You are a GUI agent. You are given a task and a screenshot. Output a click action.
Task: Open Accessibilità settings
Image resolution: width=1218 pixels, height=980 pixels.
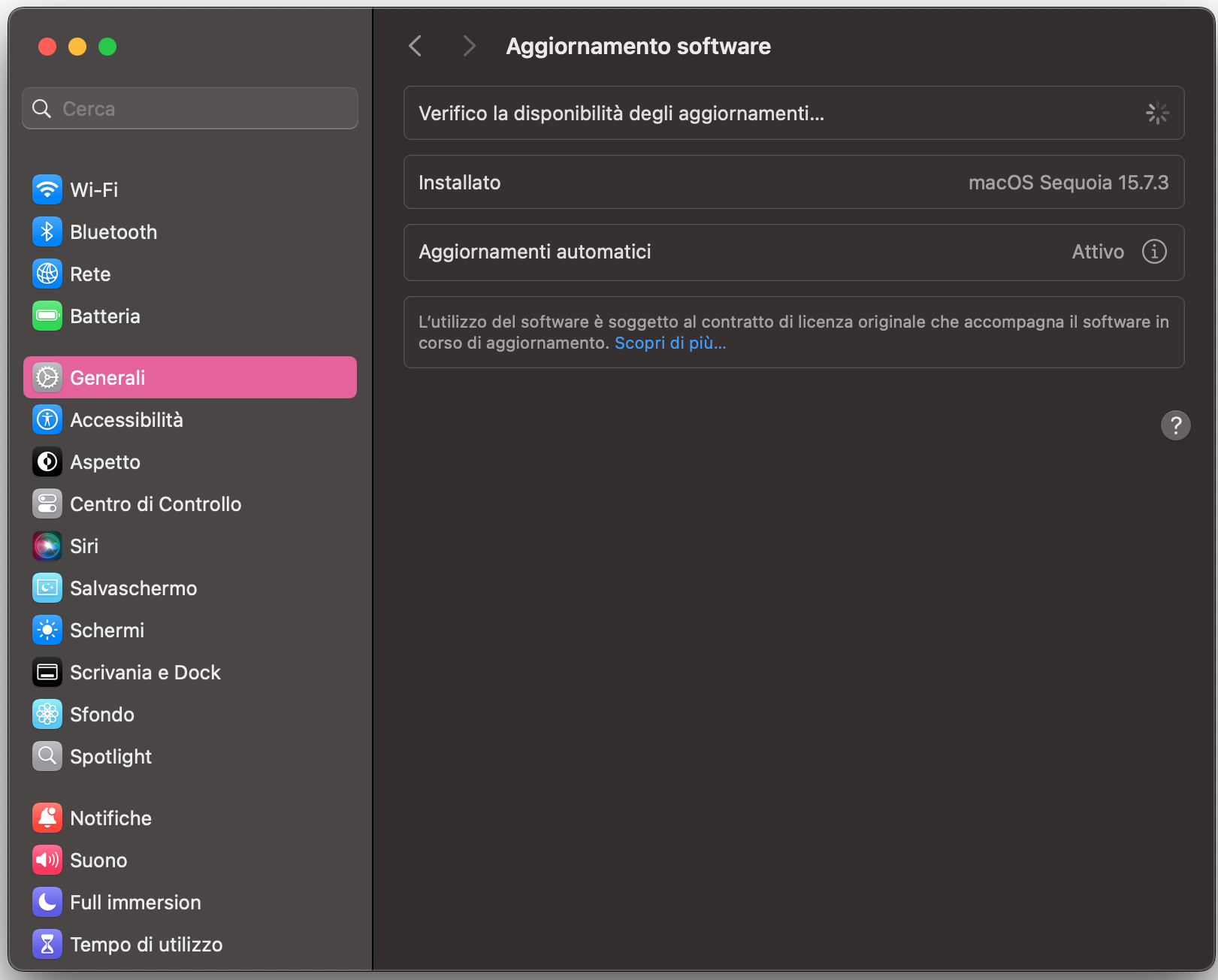click(127, 419)
